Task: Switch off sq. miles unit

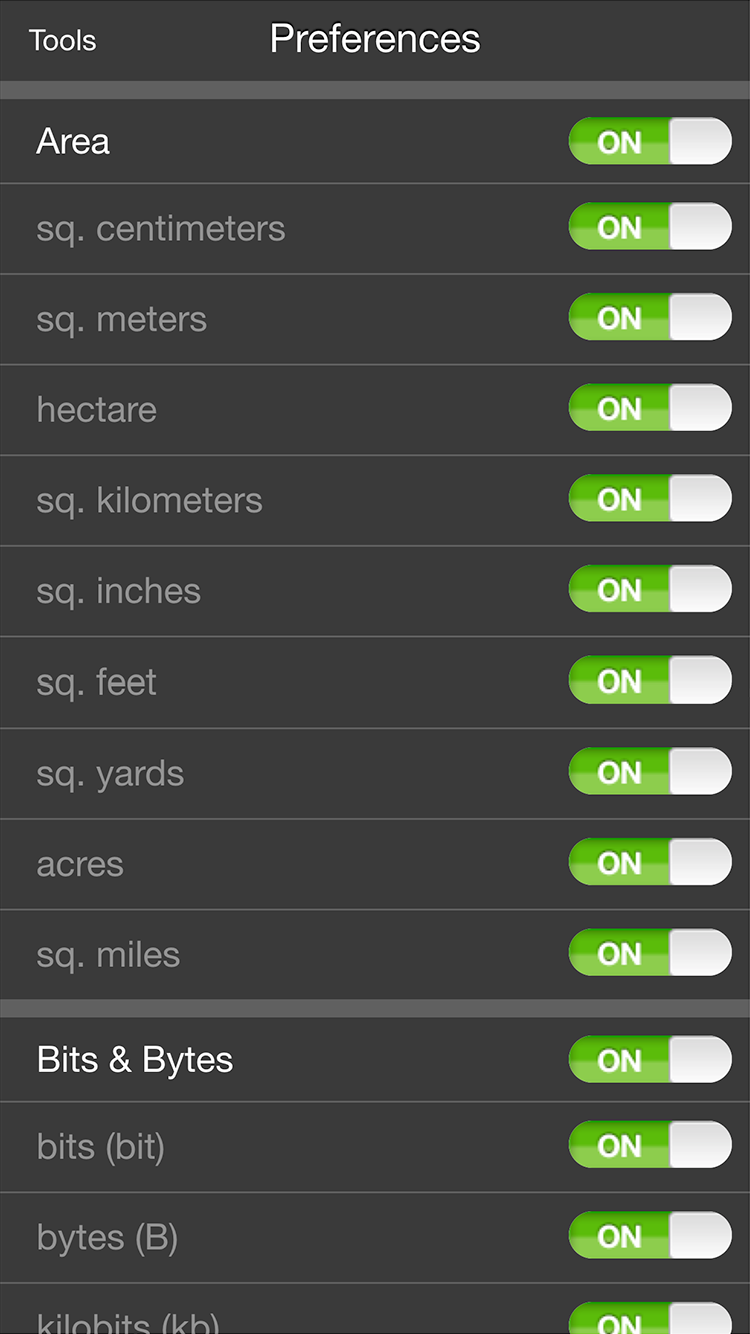Action: (x=650, y=953)
